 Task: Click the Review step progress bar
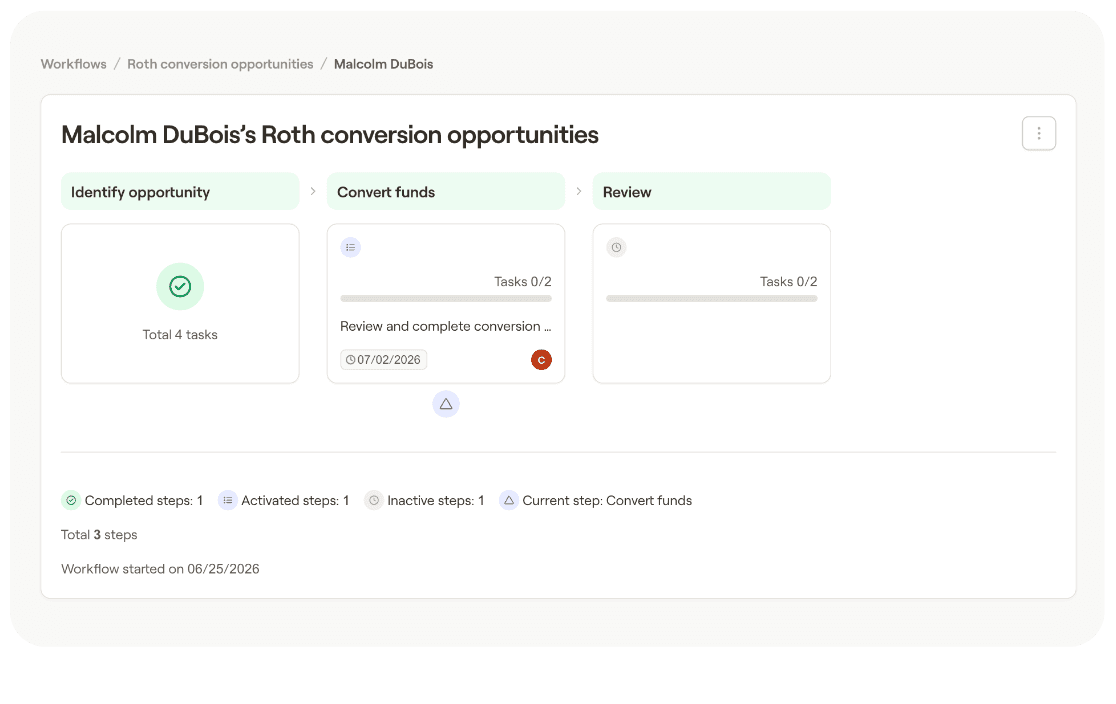712,299
